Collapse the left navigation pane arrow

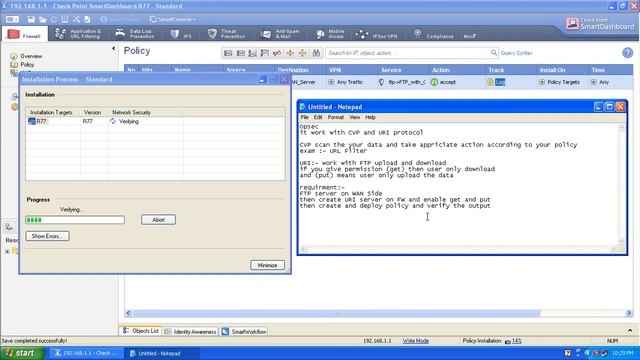[x=113, y=49]
